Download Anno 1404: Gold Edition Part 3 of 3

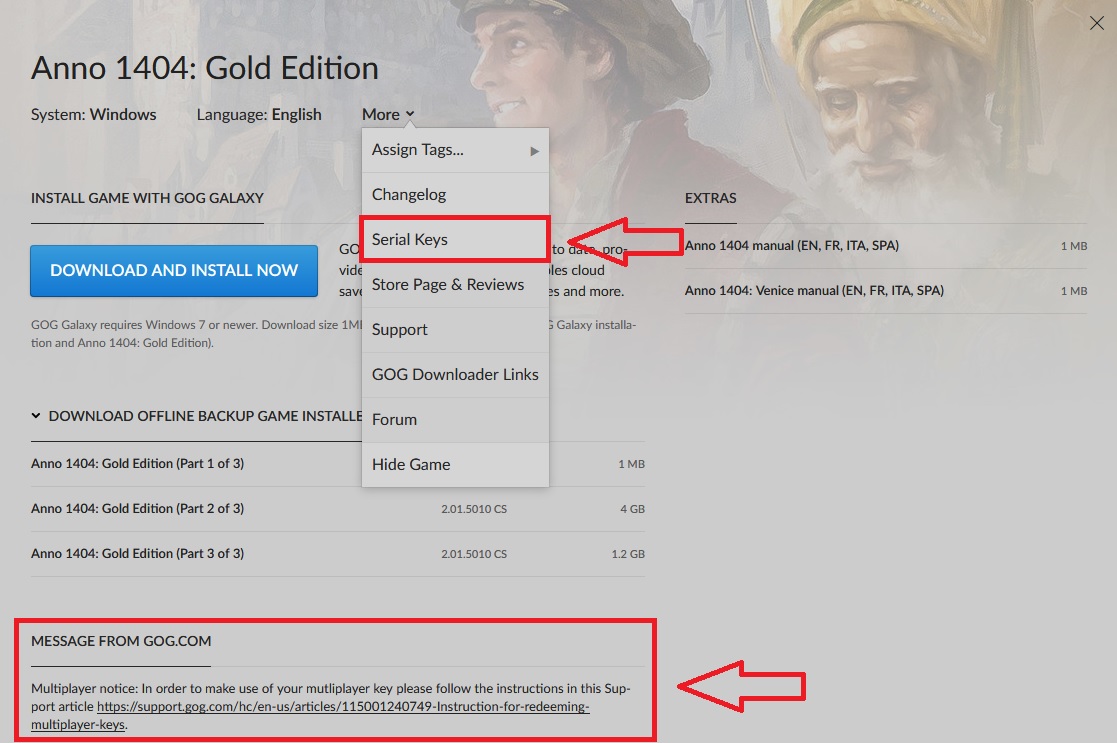click(x=338, y=554)
